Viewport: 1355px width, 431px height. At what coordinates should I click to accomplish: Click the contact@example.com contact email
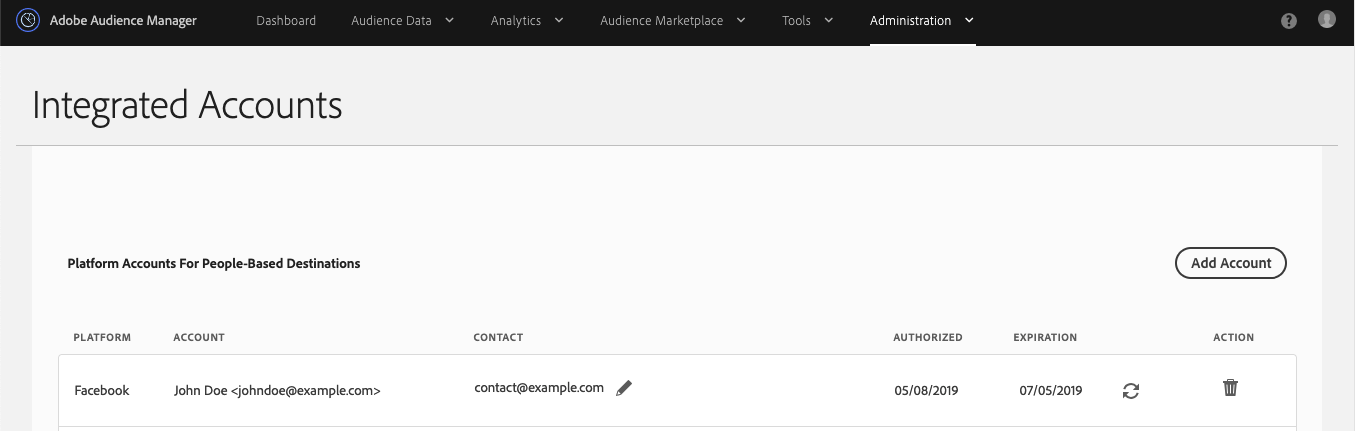[539, 388]
